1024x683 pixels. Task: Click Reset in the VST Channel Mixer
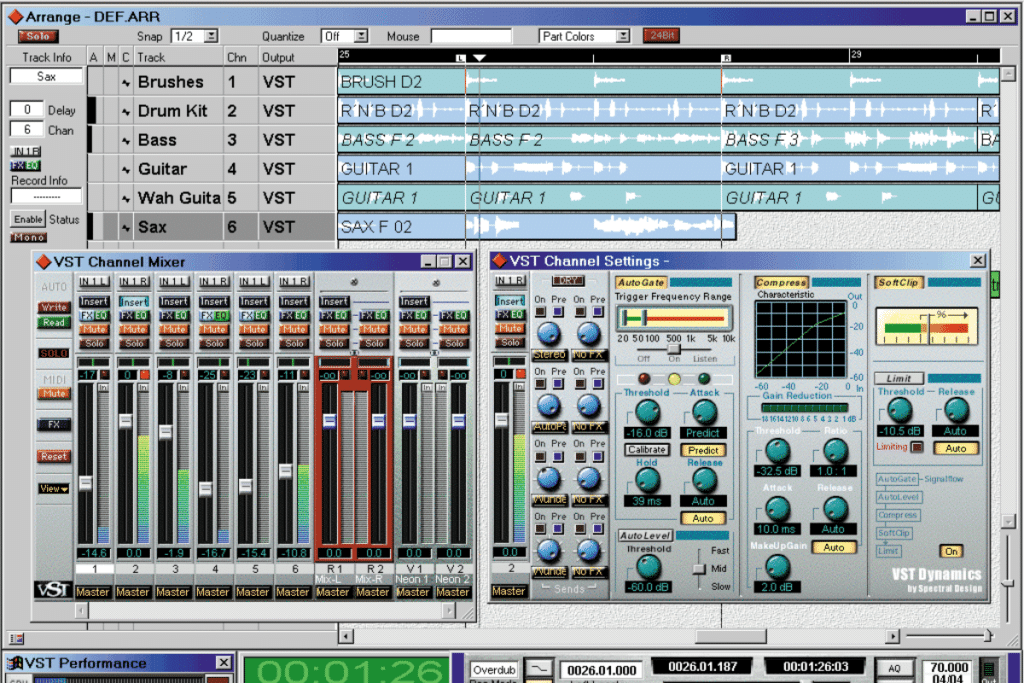[54, 456]
